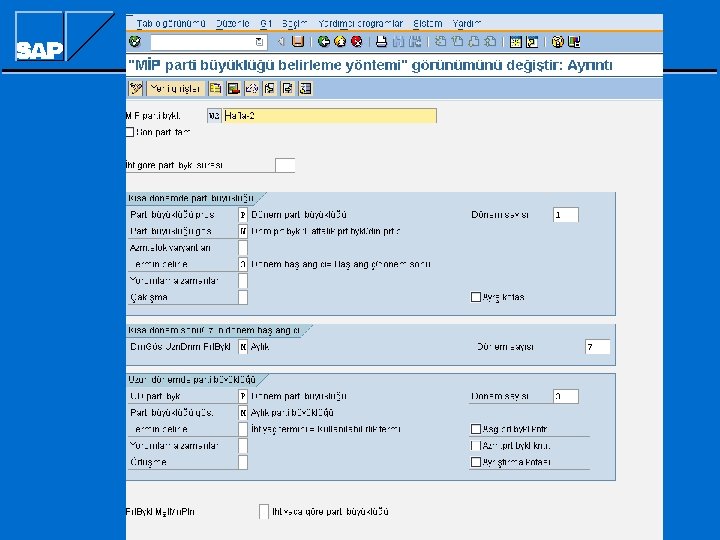The image size is (720, 540).
Task: Click long-term Dönem sayısı field with 0
Action: 566,396
